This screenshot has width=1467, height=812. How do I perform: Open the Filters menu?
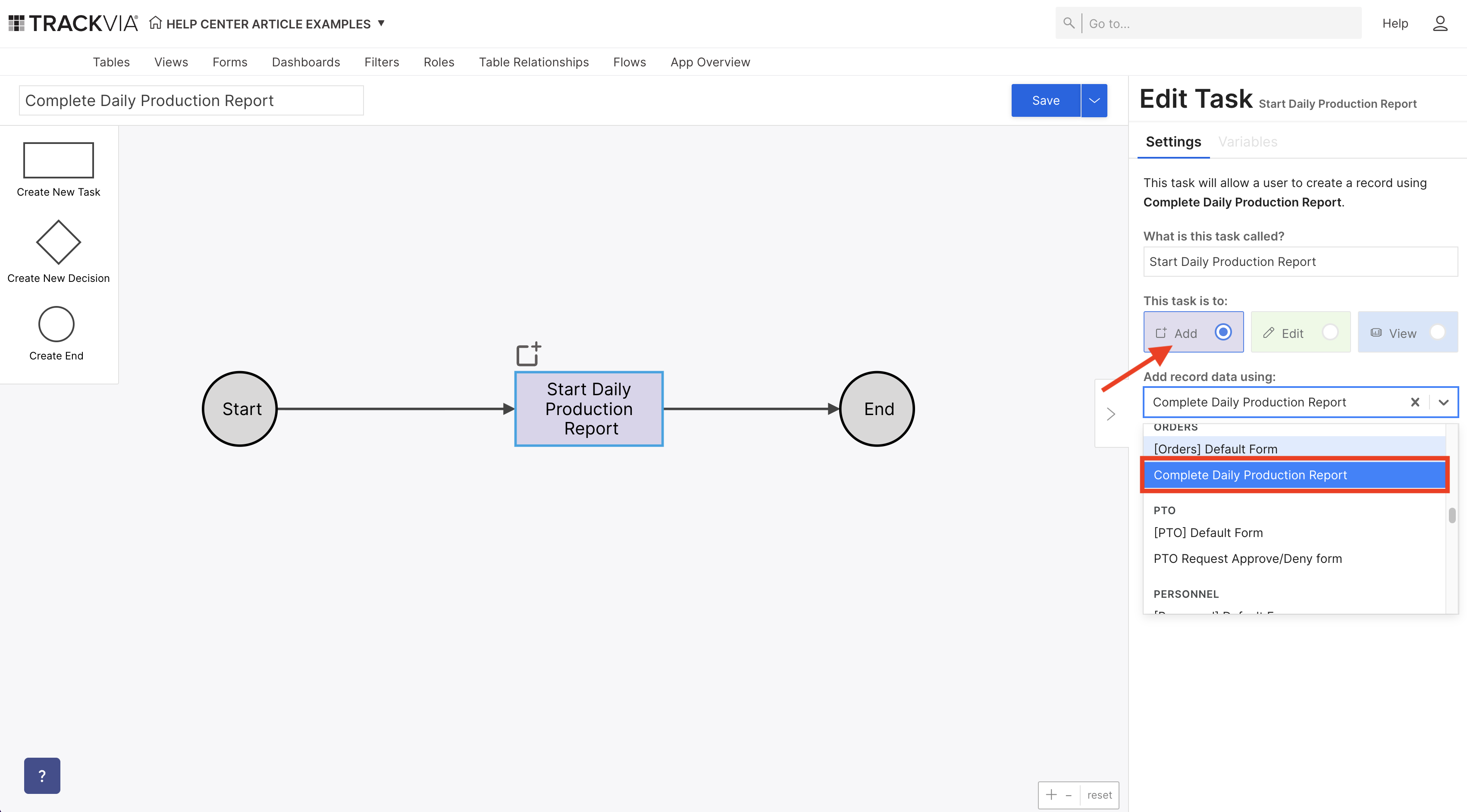(x=382, y=62)
